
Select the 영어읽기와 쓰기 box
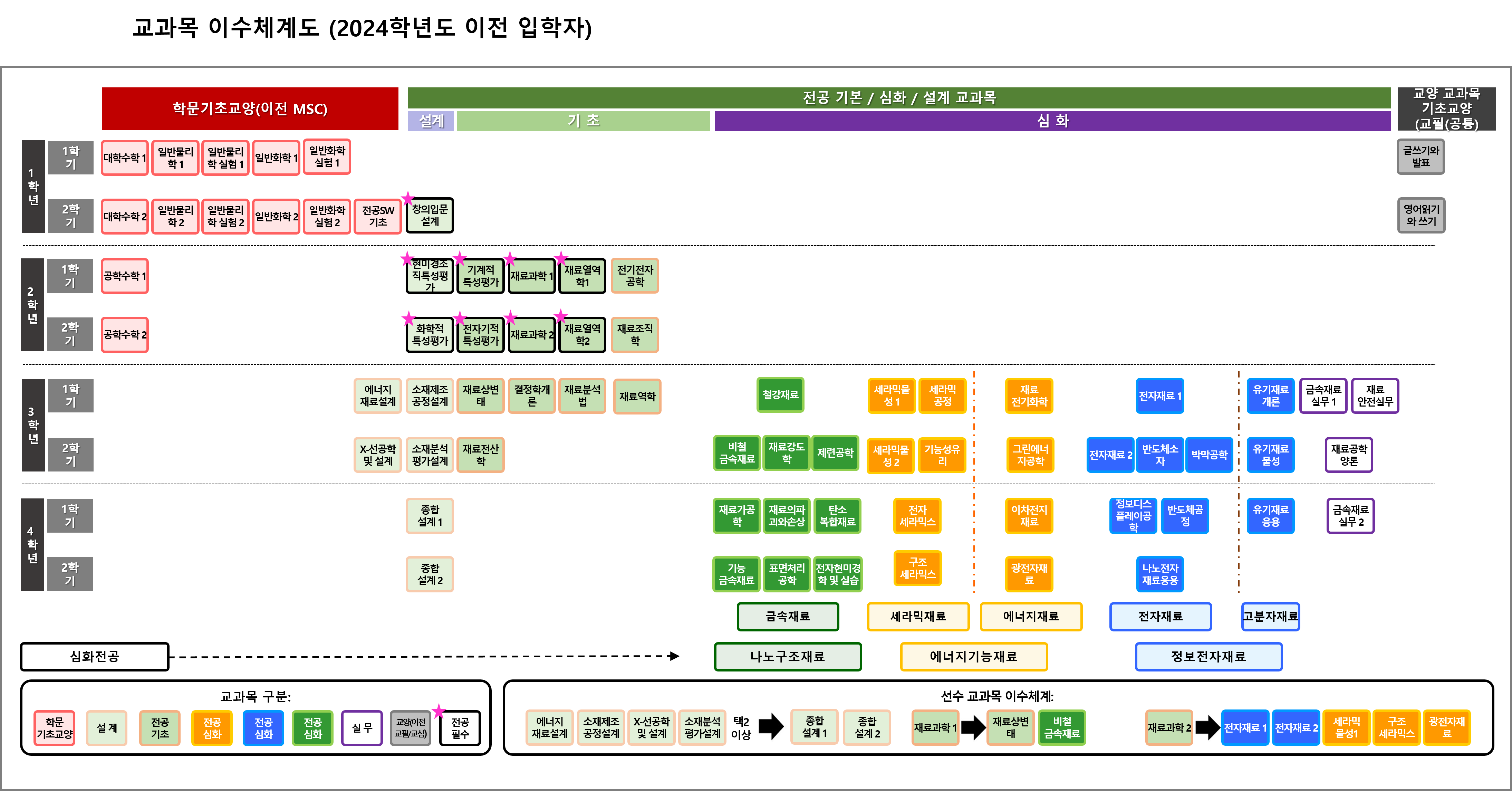click(x=1421, y=216)
